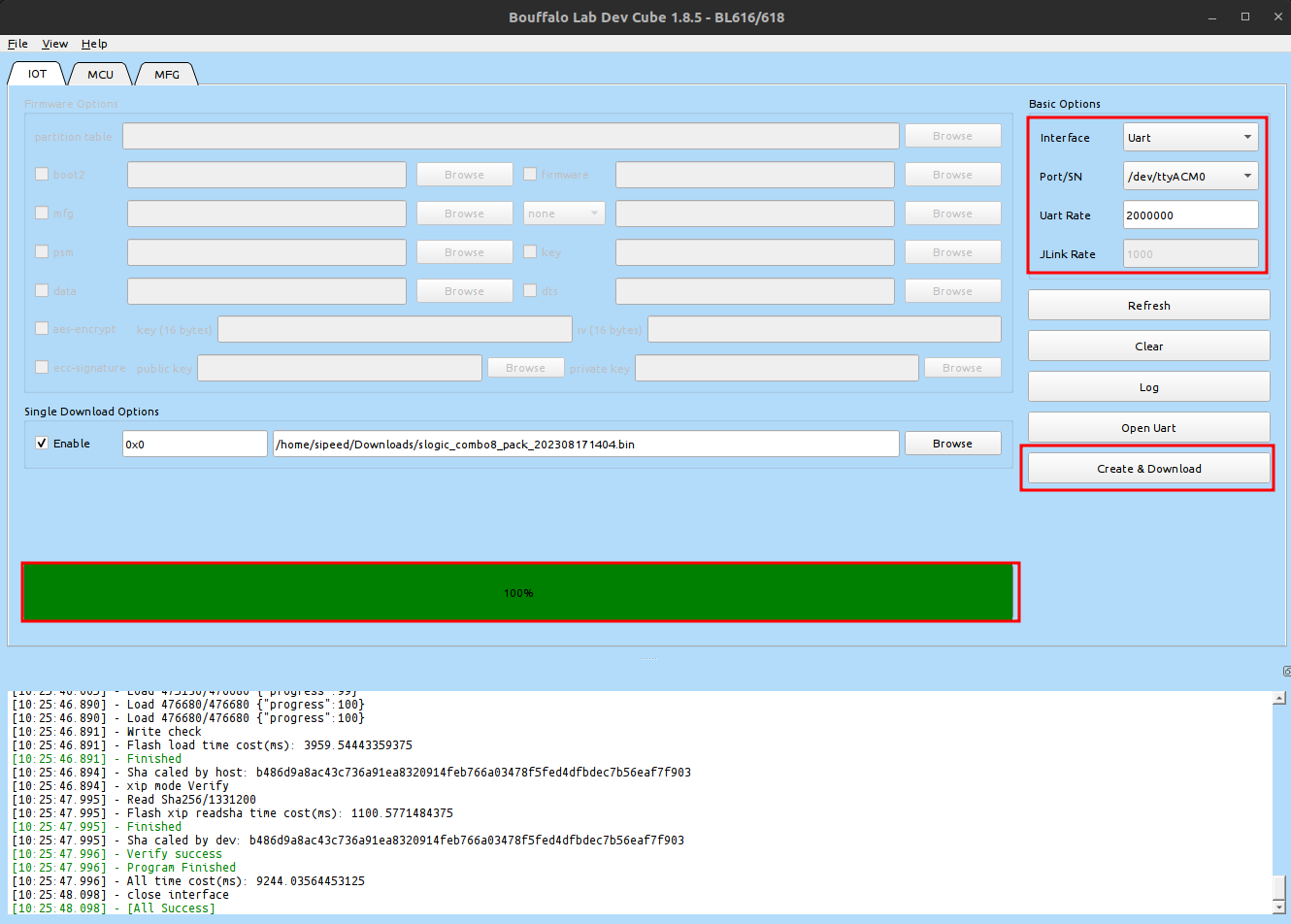Click the iv (16 bytes) field
Image resolution: width=1291 pixels, height=924 pixels.
click(x=824, y=329)
